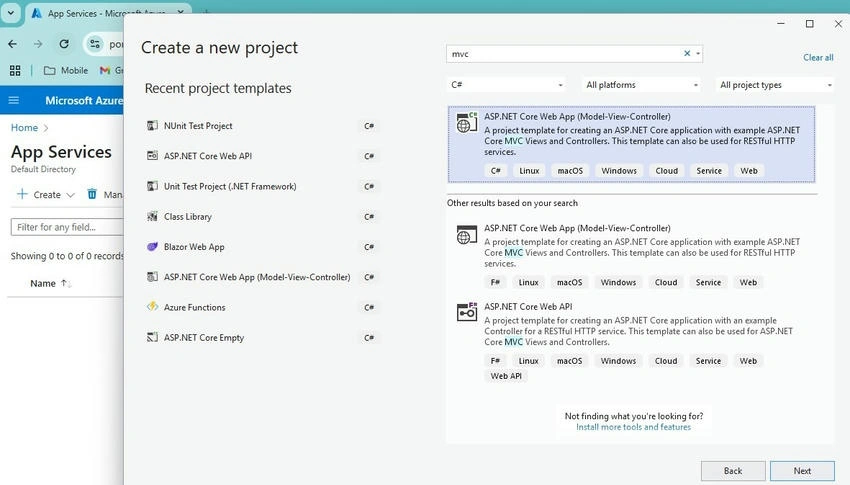The image size is (850, 485).
Task: Click the Unit Test Project (.NET Framework) icon
Action: point(152,186)
